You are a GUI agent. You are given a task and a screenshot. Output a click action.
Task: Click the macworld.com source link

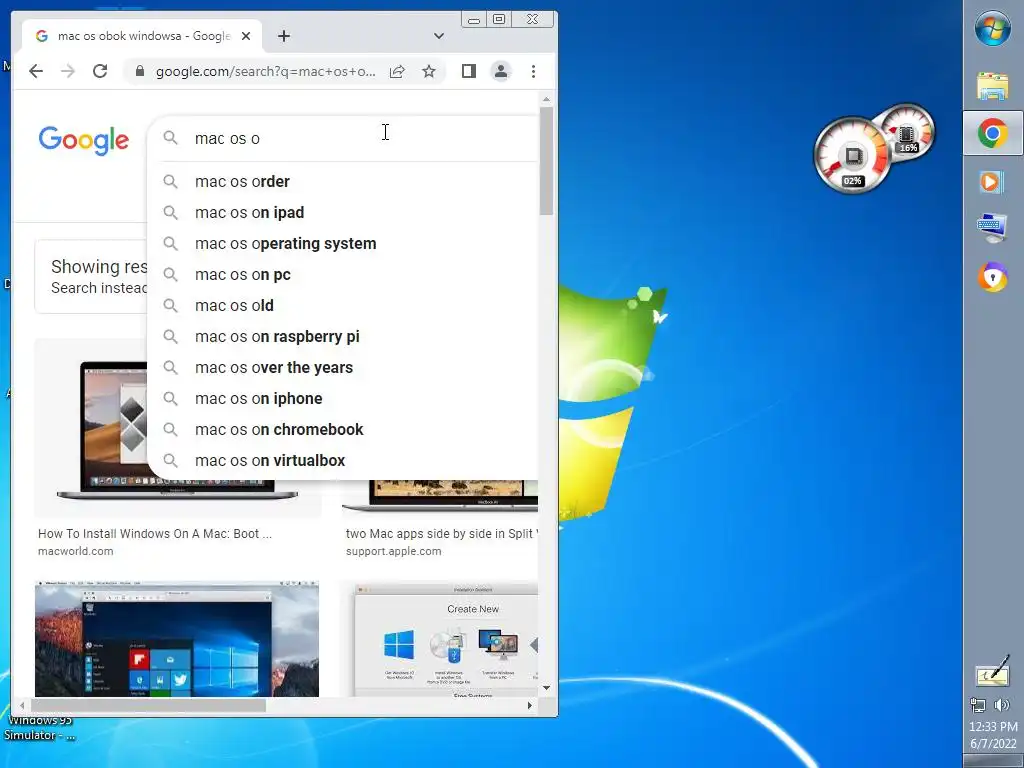pos(76,551)
